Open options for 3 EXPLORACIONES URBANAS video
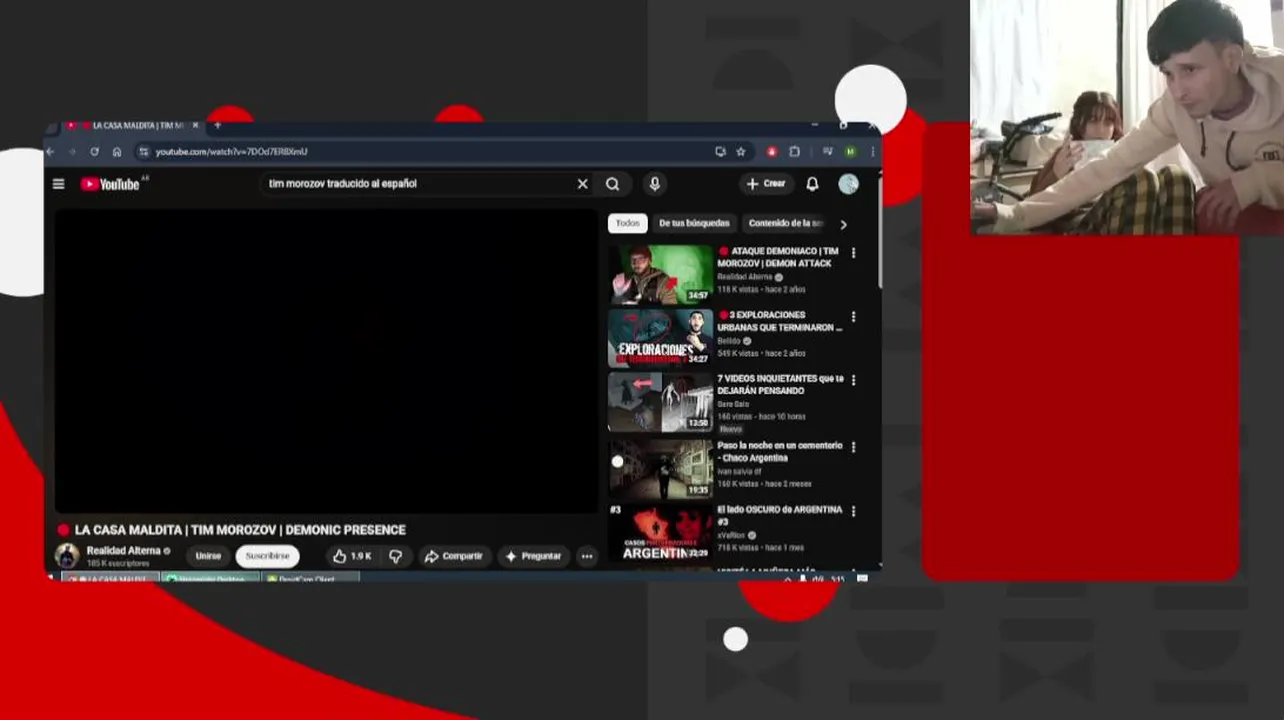 point(853,317)
